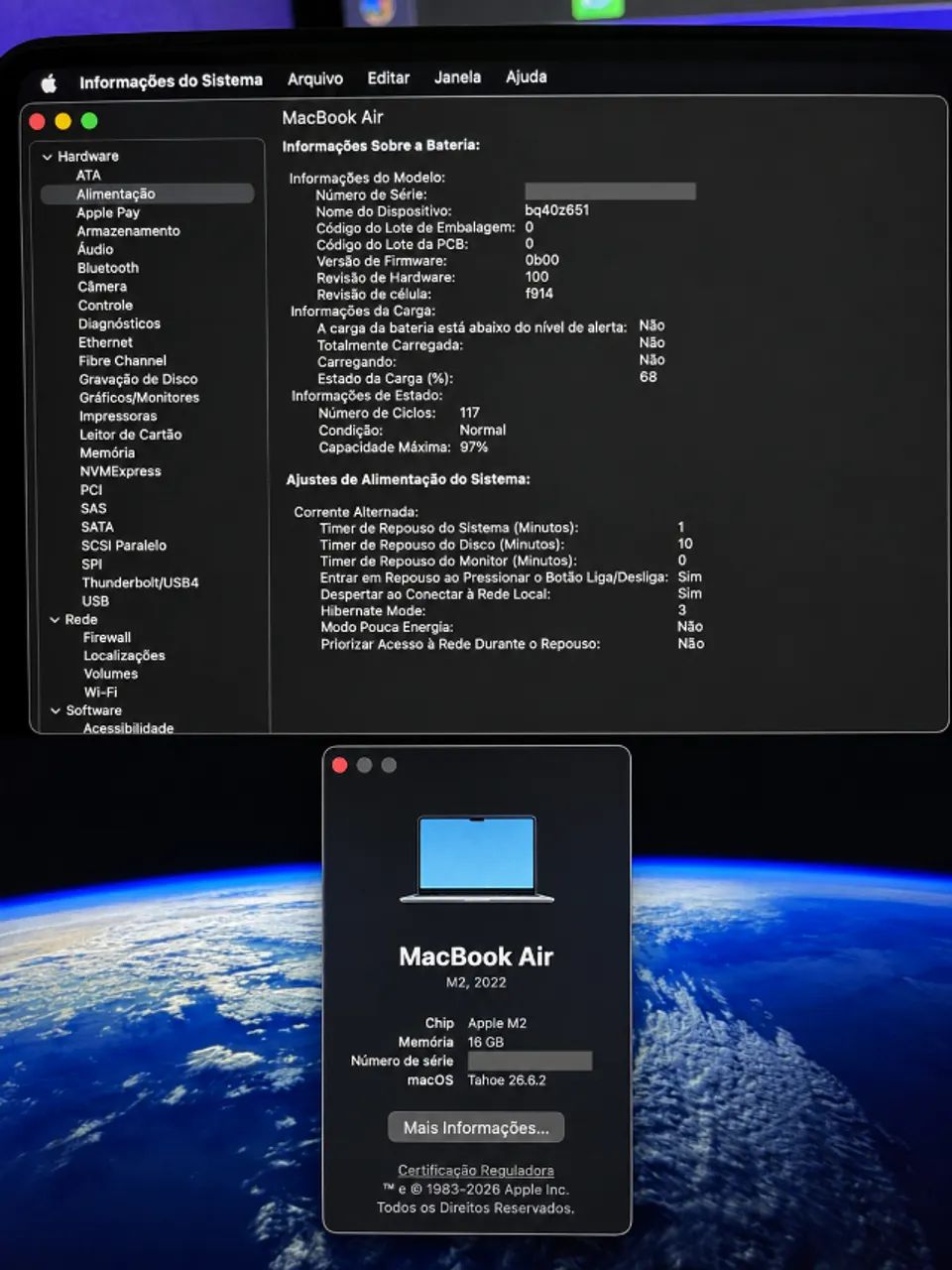Image resolution: width=952 pixels, height=1270 pixels.
Task: Collapse the Hardware section chevron
Action: 47,157
